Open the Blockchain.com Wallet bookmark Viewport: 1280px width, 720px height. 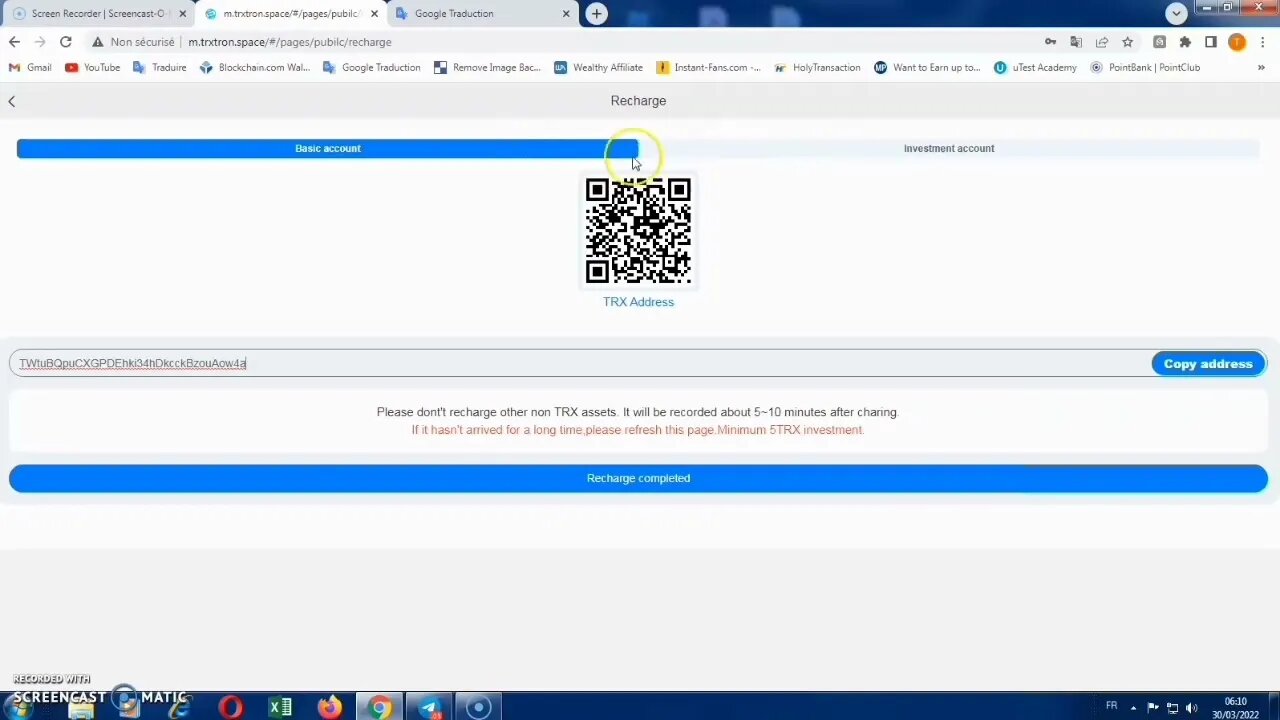255,68
